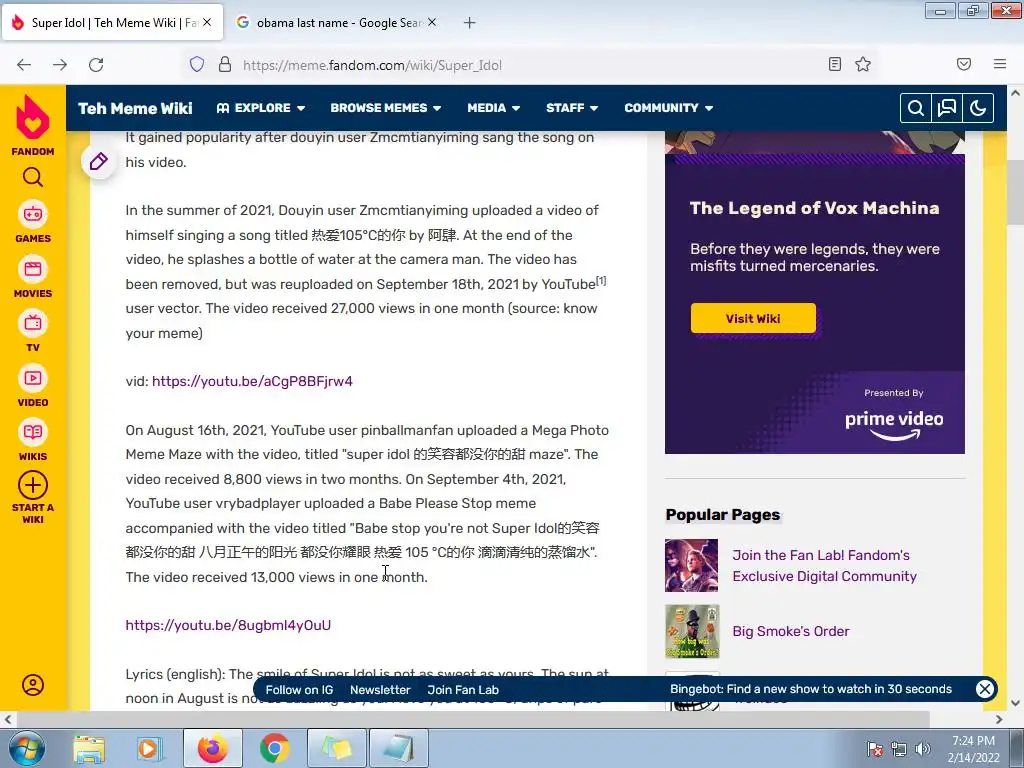Open the youtu.be/aCgP8BFjrw4 link

point(252,381)
